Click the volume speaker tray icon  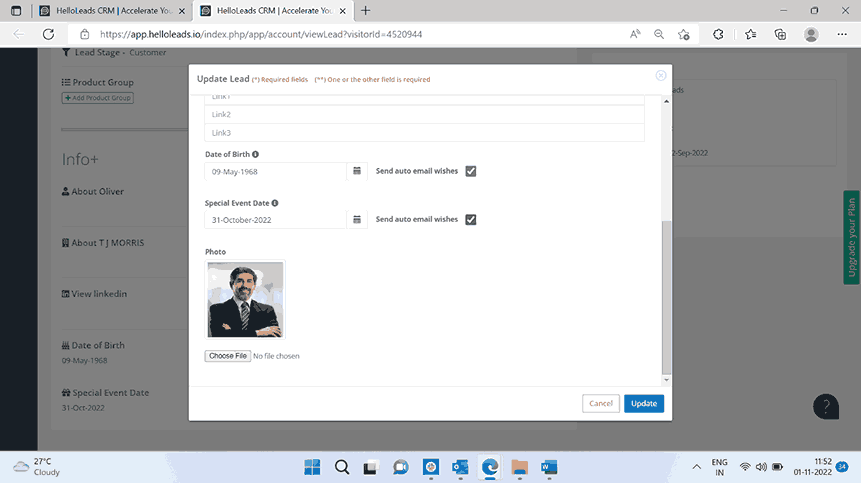[x=761, y=467]
